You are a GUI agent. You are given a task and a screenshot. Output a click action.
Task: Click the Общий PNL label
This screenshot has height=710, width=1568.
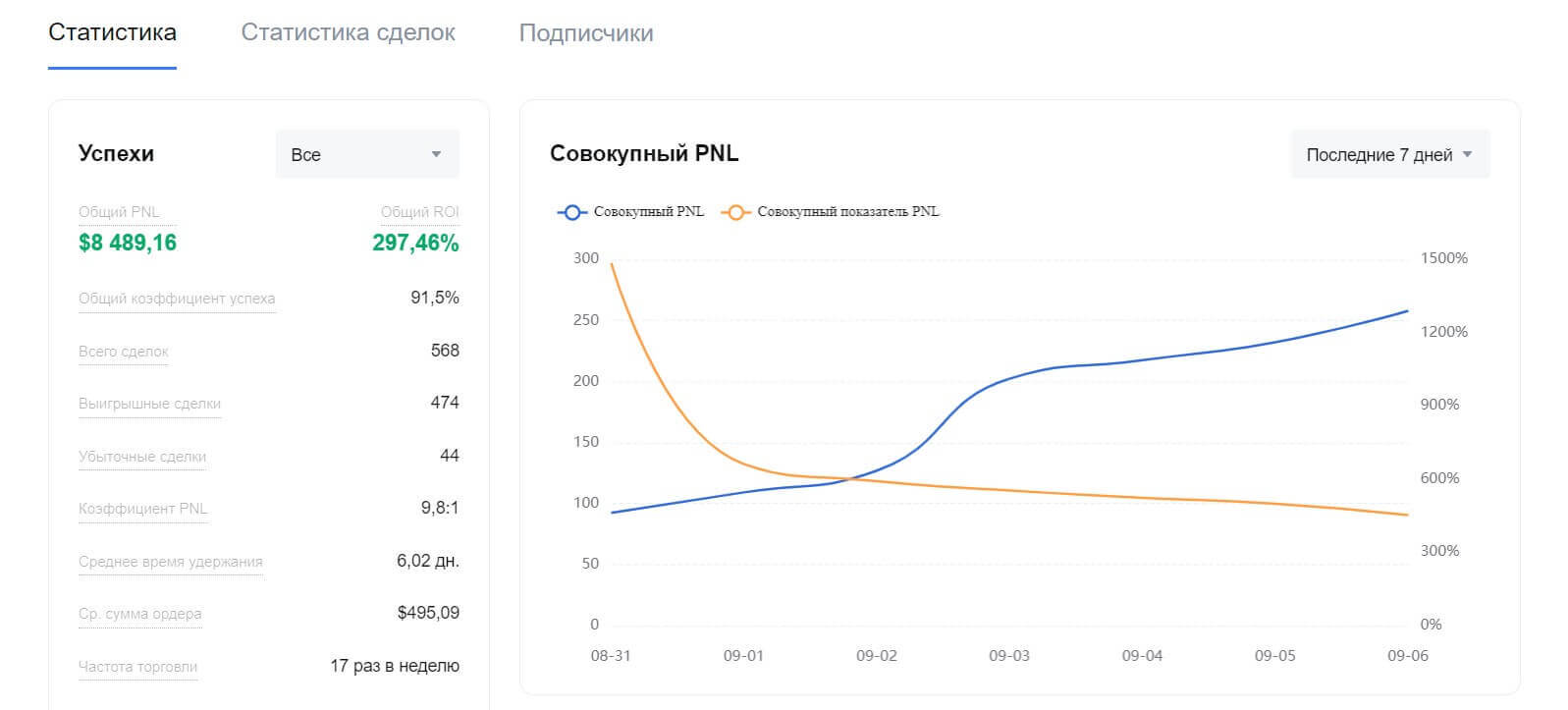pos(119,212)
